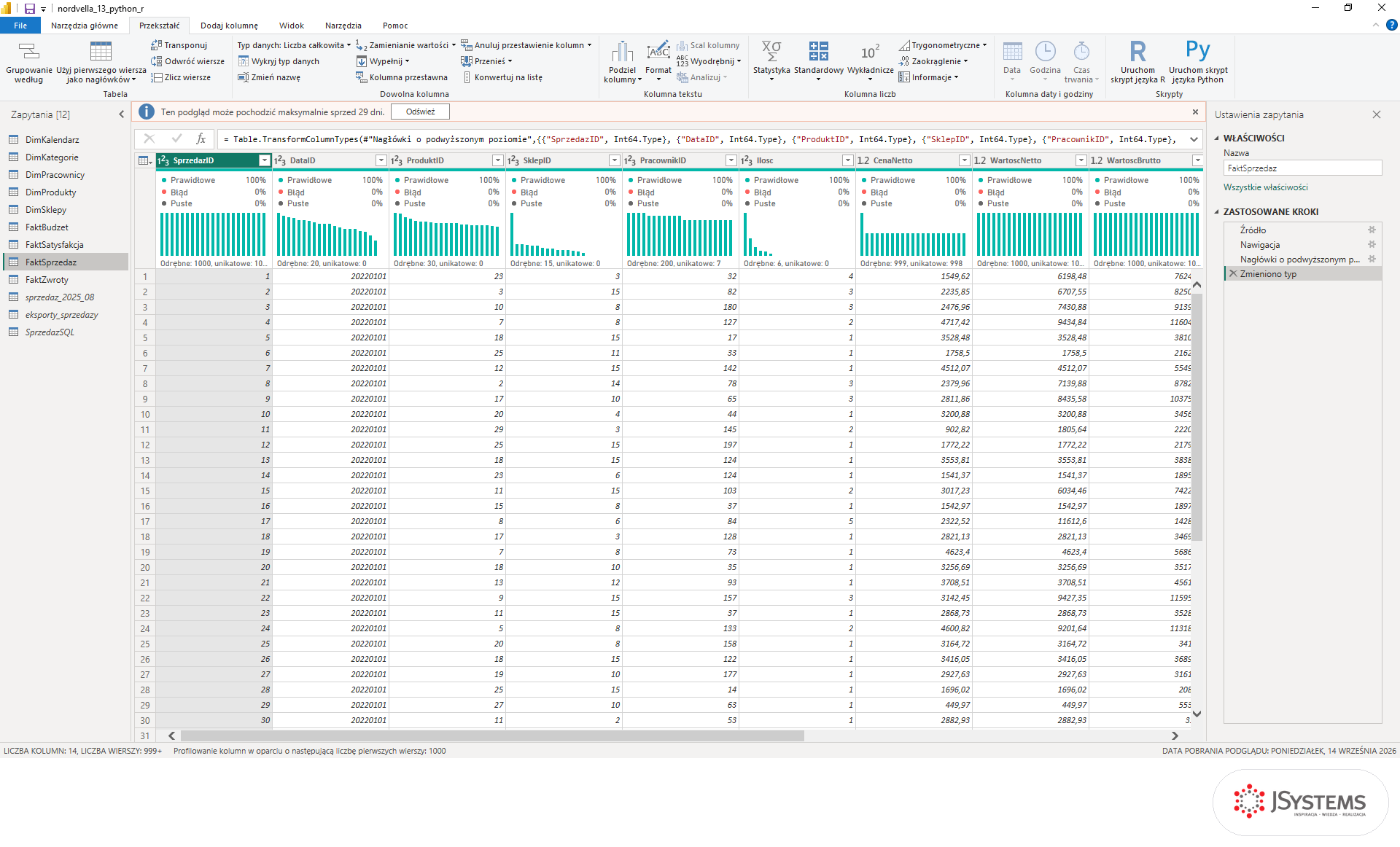
Task: Switch to Narzędzia główne tab
Action: [85, 26]
